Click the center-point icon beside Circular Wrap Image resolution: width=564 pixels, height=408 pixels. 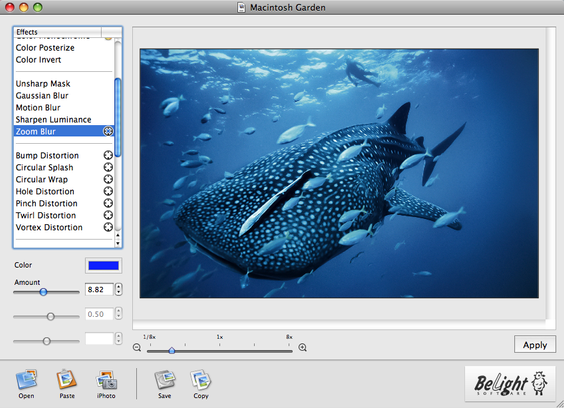coord(108,179)
